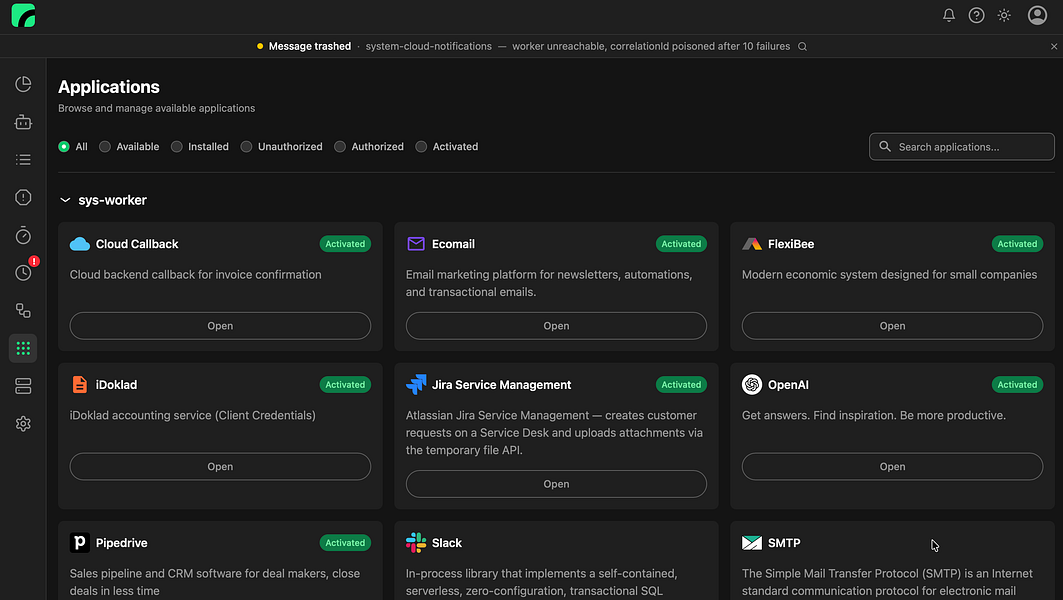Image resolution: width=1063 pixels, height=600 pixels.
Task: Click the Slack logo icon
Action: pos(416,542)
